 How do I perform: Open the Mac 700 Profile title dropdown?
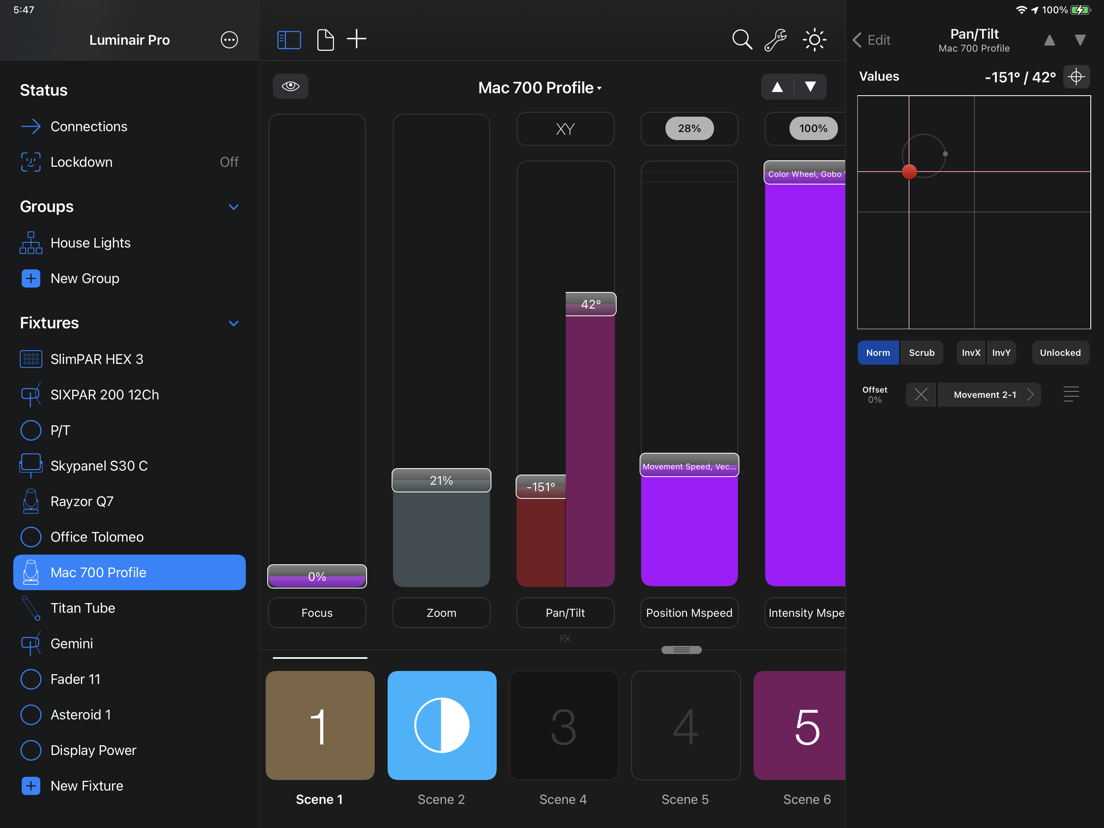pos(540,88)
